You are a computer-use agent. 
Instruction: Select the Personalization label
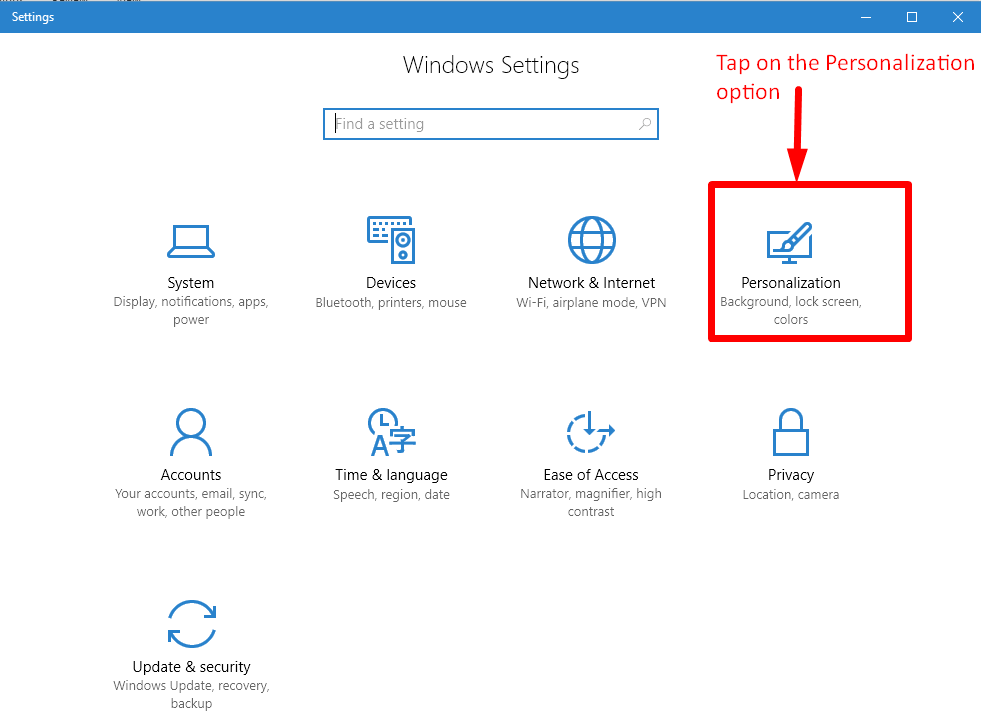click(791, 283)
